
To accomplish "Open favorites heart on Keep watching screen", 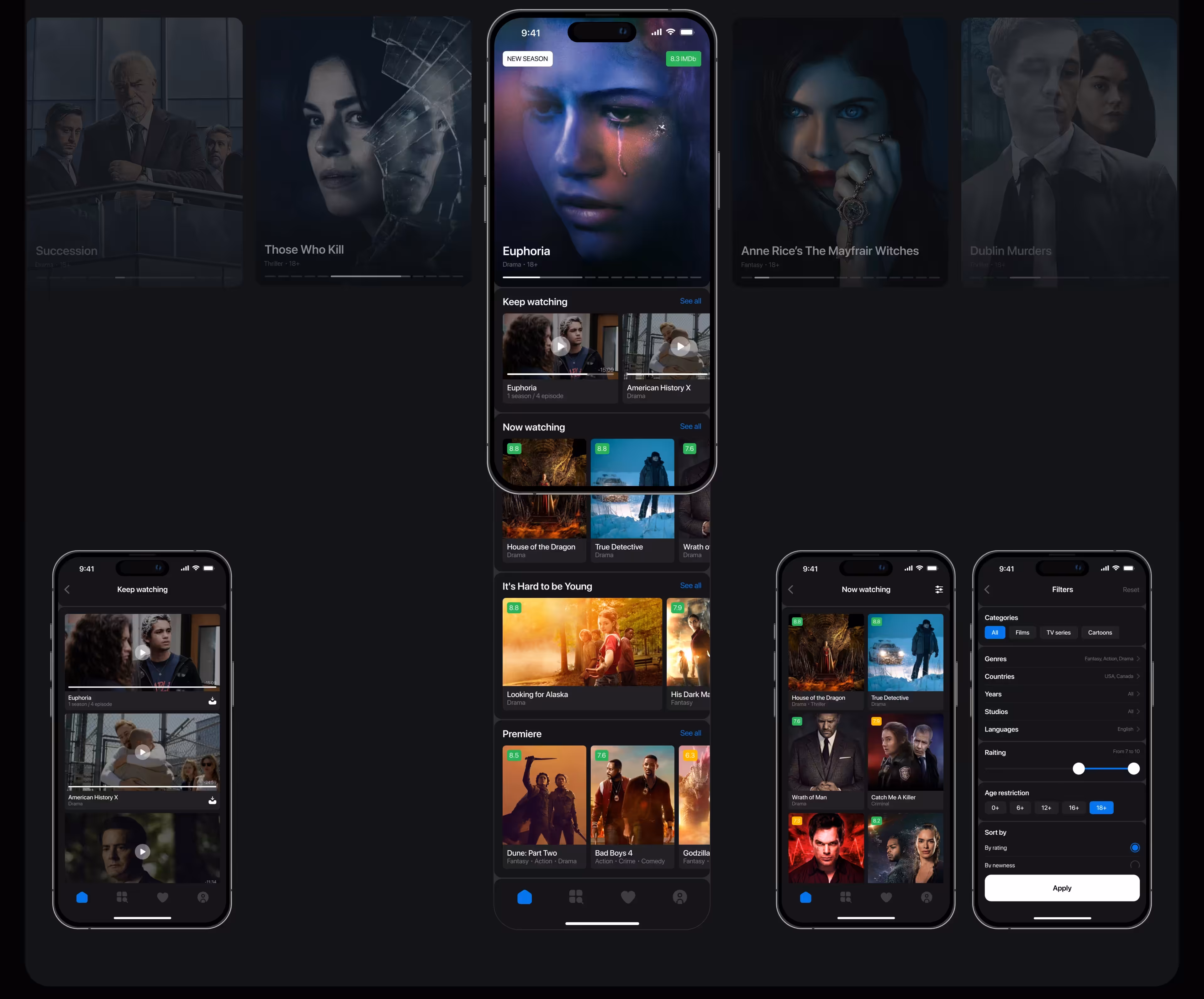I will [x=163, y=897].
